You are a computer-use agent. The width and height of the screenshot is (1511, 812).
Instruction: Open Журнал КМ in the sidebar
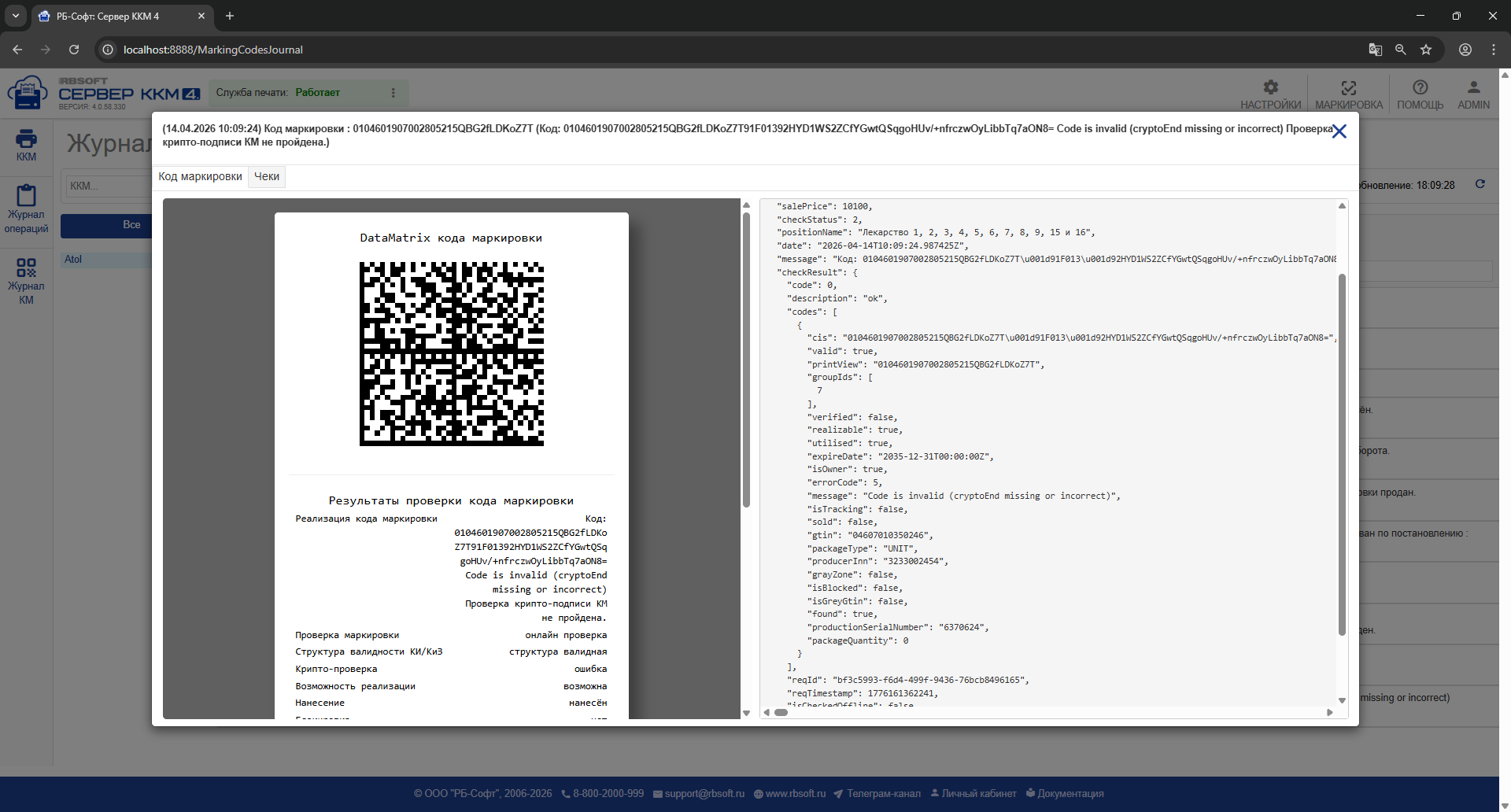tap(26, 281)
